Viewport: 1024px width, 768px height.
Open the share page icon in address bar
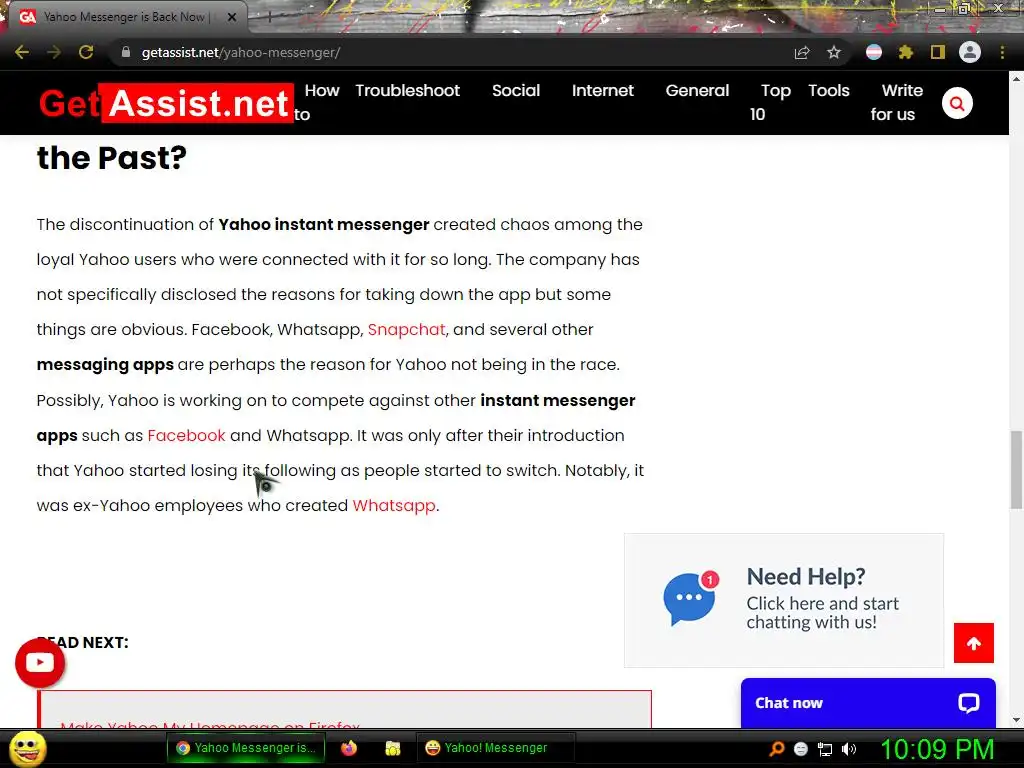[802, 52]
